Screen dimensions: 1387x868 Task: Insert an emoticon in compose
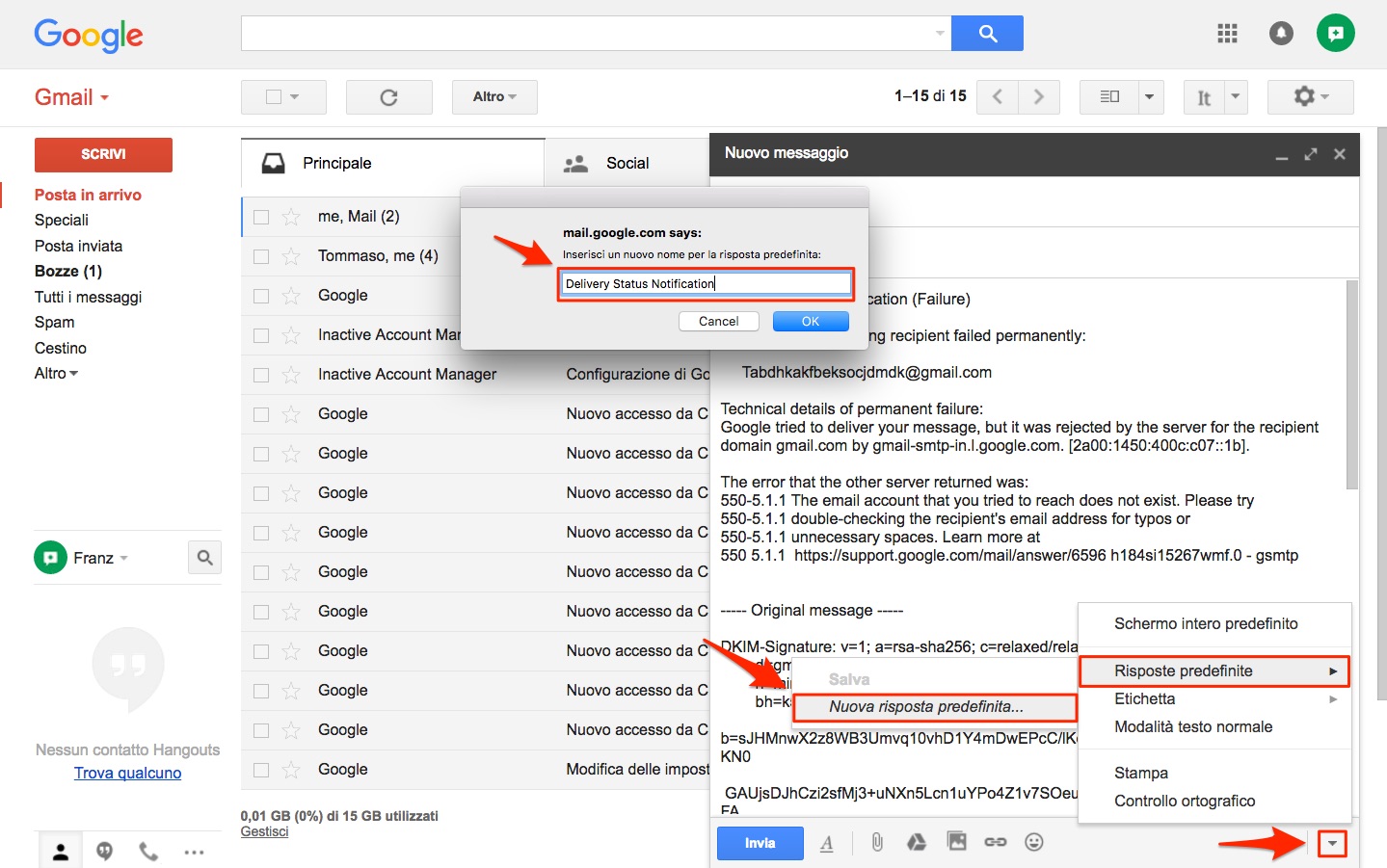click(1034, 842)
